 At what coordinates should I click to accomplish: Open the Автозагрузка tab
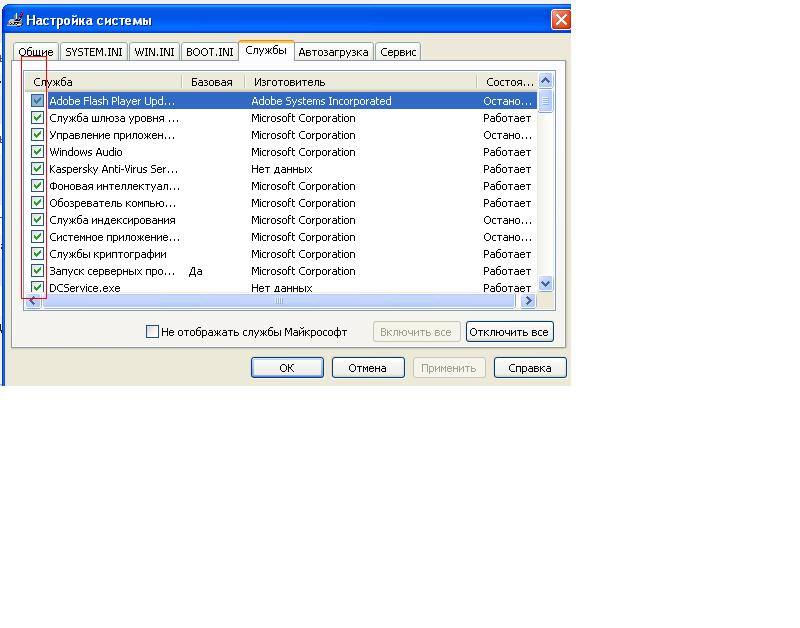[334, 52]
